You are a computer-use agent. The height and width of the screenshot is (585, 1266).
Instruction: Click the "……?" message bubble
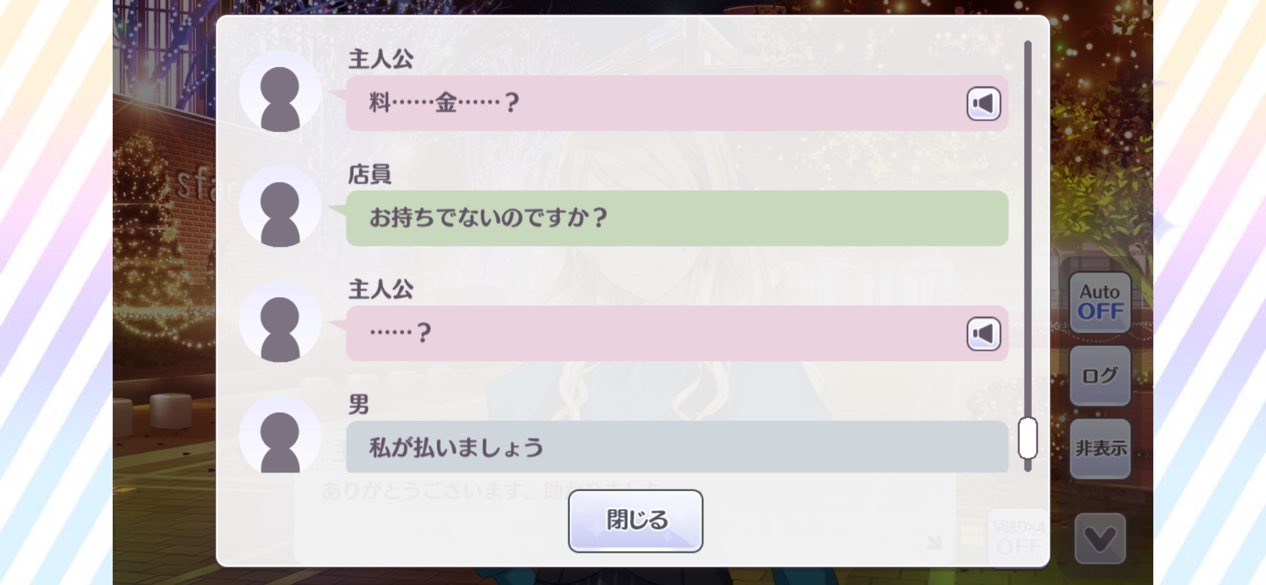click(x=650, y=334)
